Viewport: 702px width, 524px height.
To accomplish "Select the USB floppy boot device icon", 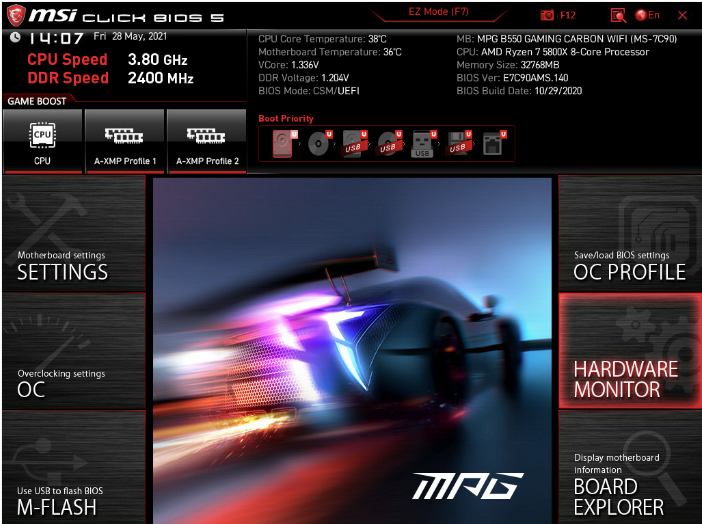I will 459,143.
